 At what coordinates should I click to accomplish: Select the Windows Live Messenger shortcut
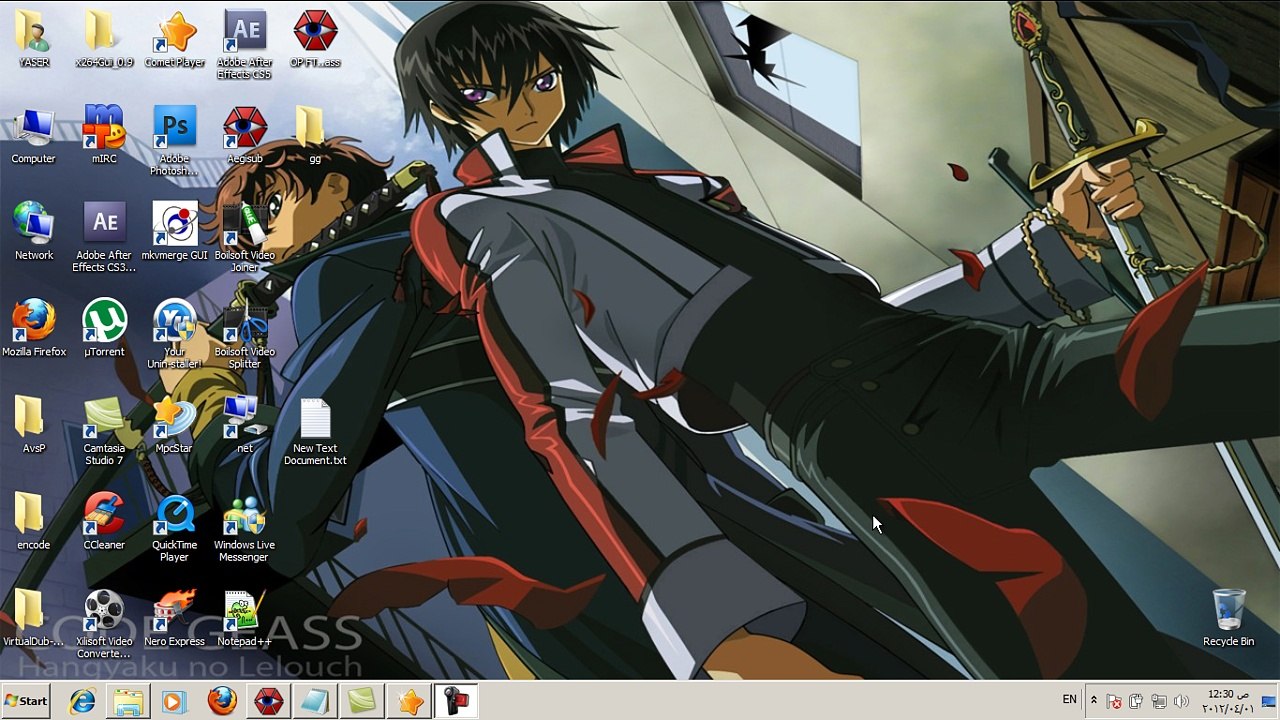(244, 527)
